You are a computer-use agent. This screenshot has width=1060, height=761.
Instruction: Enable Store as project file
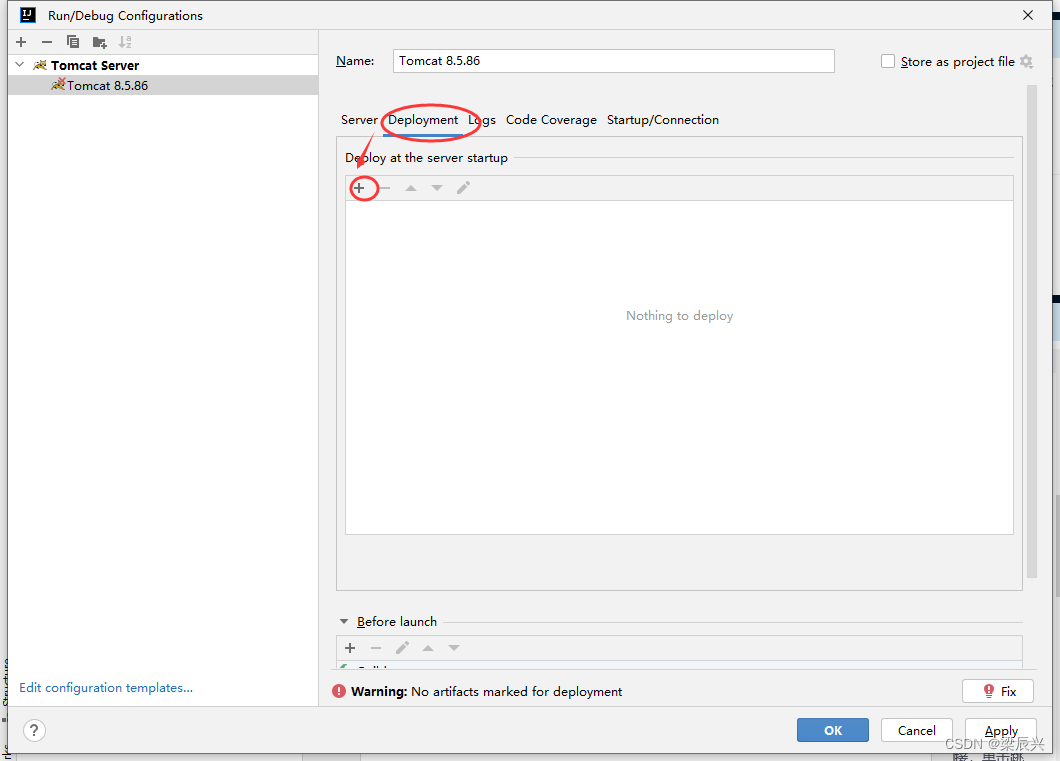pos(888,62)
